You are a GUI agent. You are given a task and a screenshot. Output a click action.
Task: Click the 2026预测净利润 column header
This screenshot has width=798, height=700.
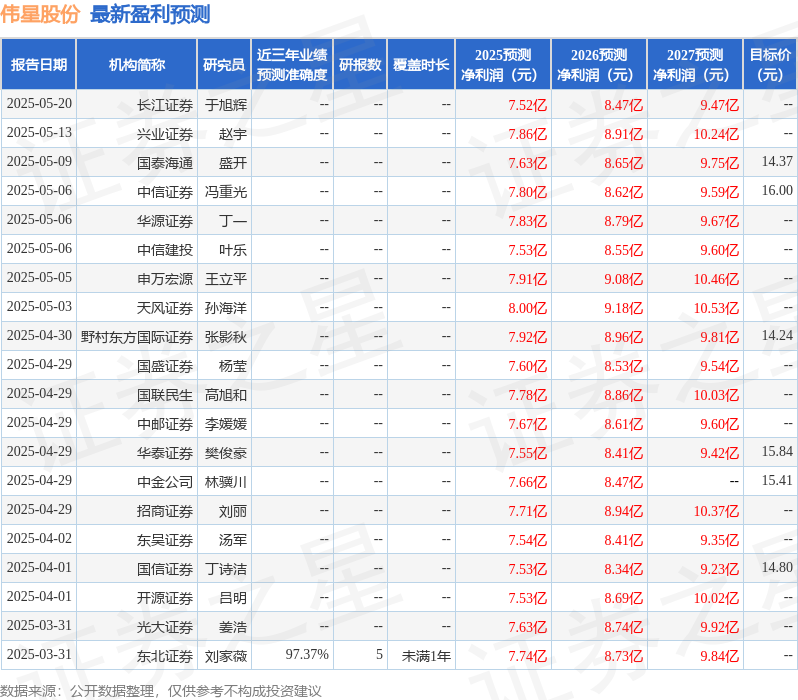(599, 64)
